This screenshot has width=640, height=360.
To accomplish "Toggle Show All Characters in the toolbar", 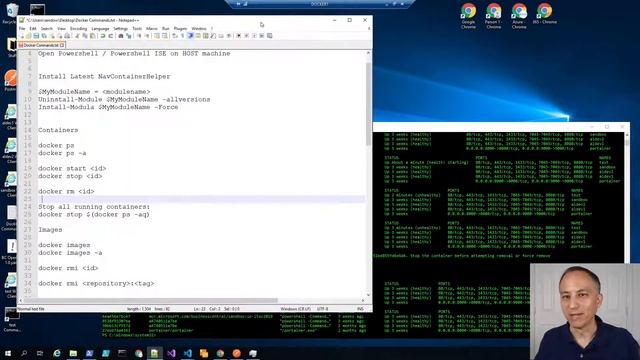I will pyautogui.click(x=182, y=36).
